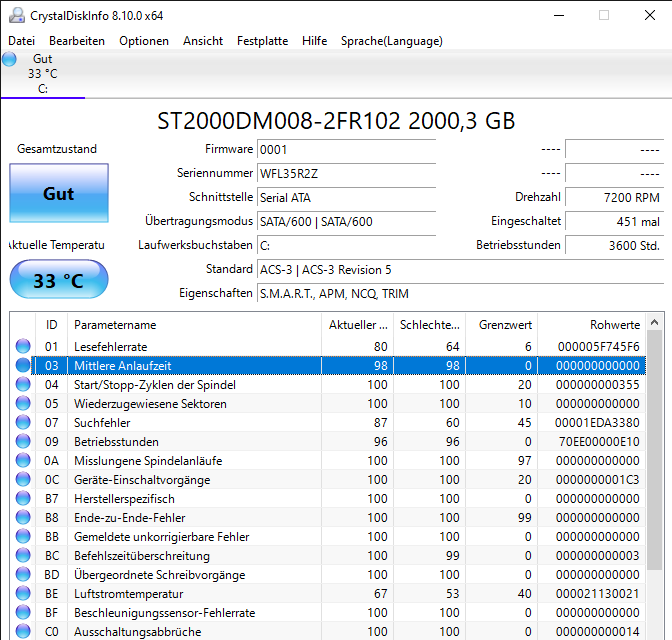The height and width of the screenshot is (640, 672).
Task: Click the Drehzahl field 7200 RPM
Action: click(x=614, y=198)
